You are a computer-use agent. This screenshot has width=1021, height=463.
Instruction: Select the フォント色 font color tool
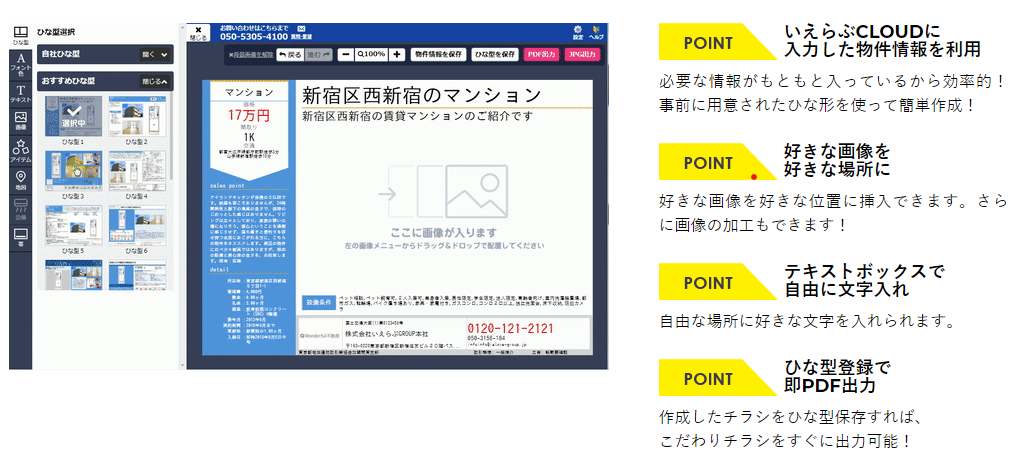tap(20, 65)
